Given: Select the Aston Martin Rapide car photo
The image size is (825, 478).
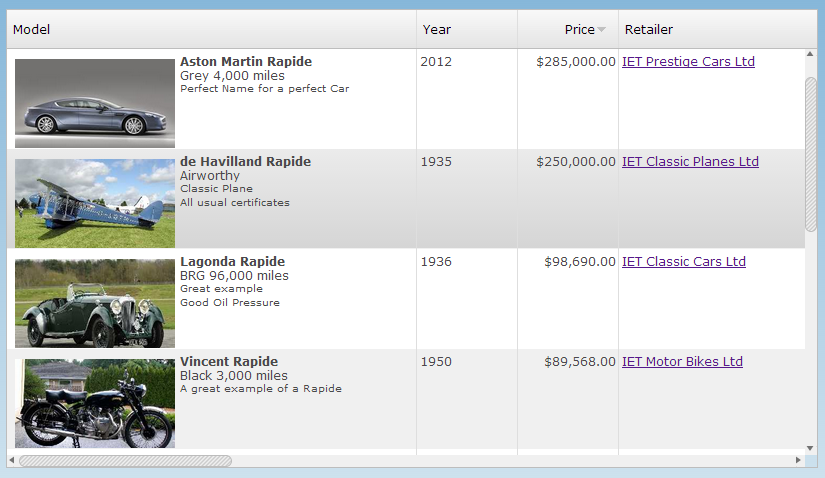Looking at the screenshot, I should [x=95, y=103].
